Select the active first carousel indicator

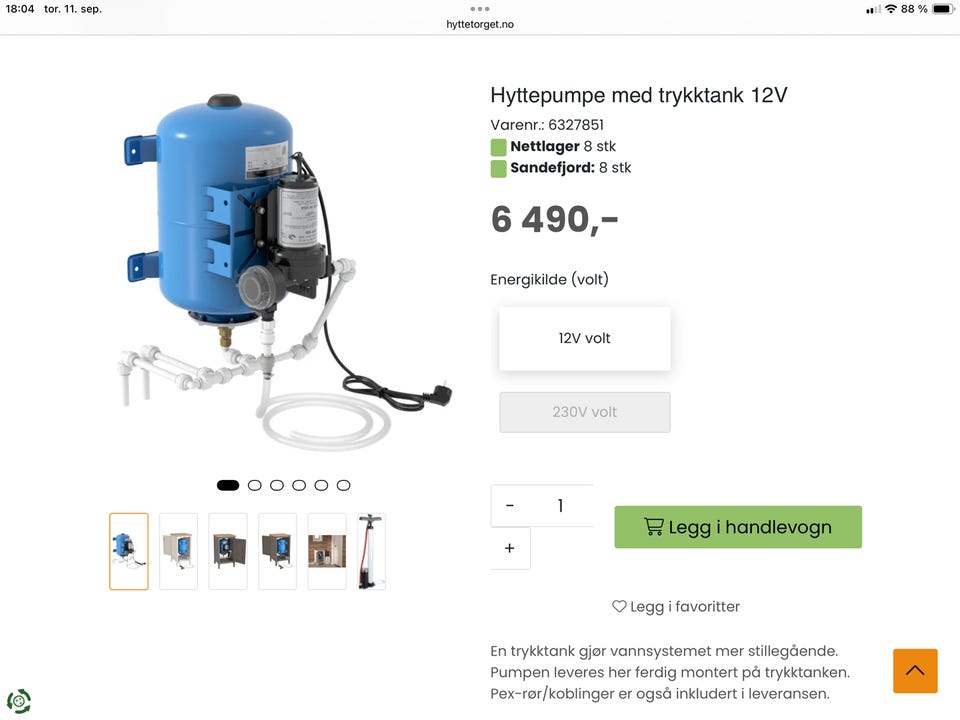[x=228, y=486]
